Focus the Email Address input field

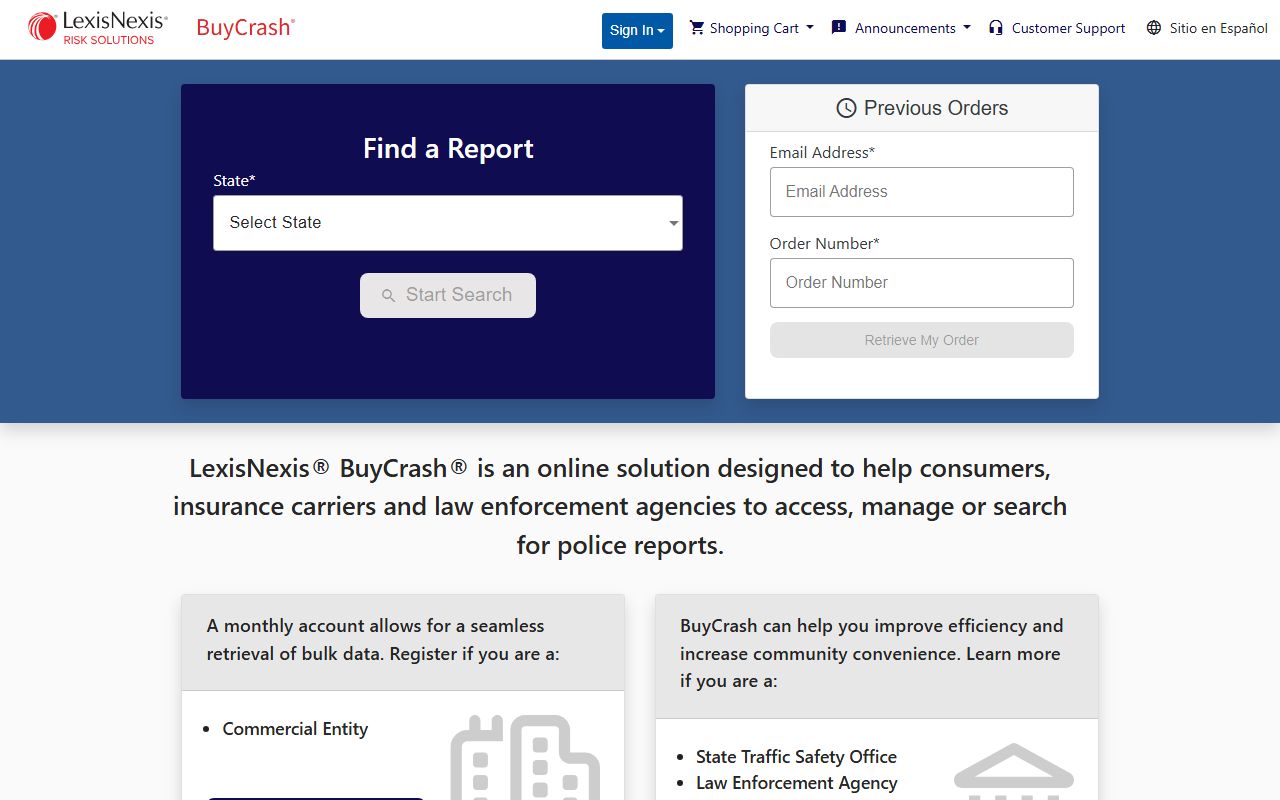[x=921, y=192]
